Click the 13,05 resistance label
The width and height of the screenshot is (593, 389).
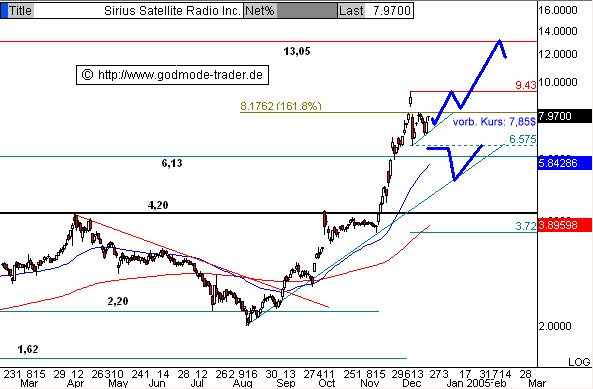coord(297,51)
